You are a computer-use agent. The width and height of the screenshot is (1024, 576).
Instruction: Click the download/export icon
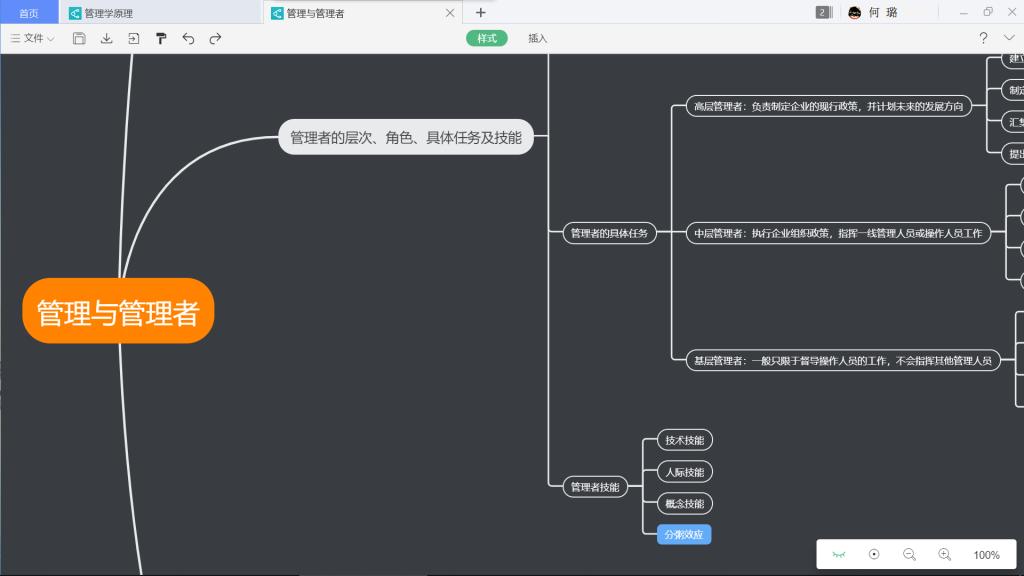tap(106, 38)
